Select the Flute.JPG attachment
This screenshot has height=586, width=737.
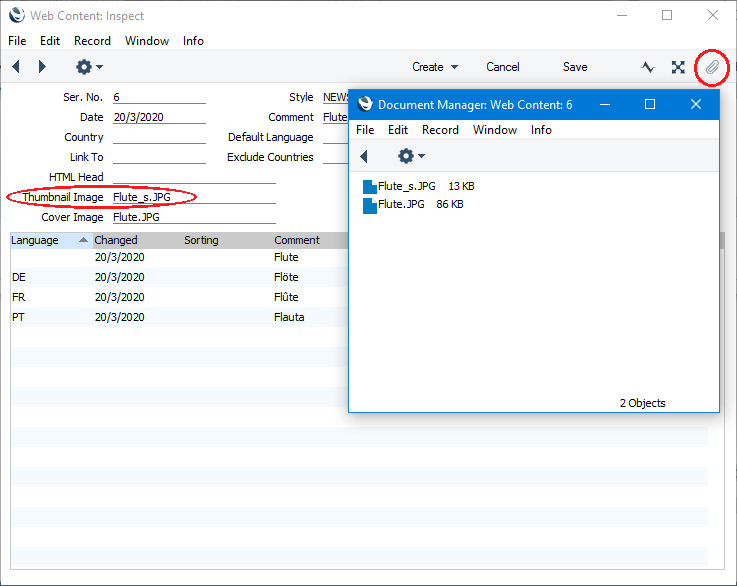tap(400, 204)
